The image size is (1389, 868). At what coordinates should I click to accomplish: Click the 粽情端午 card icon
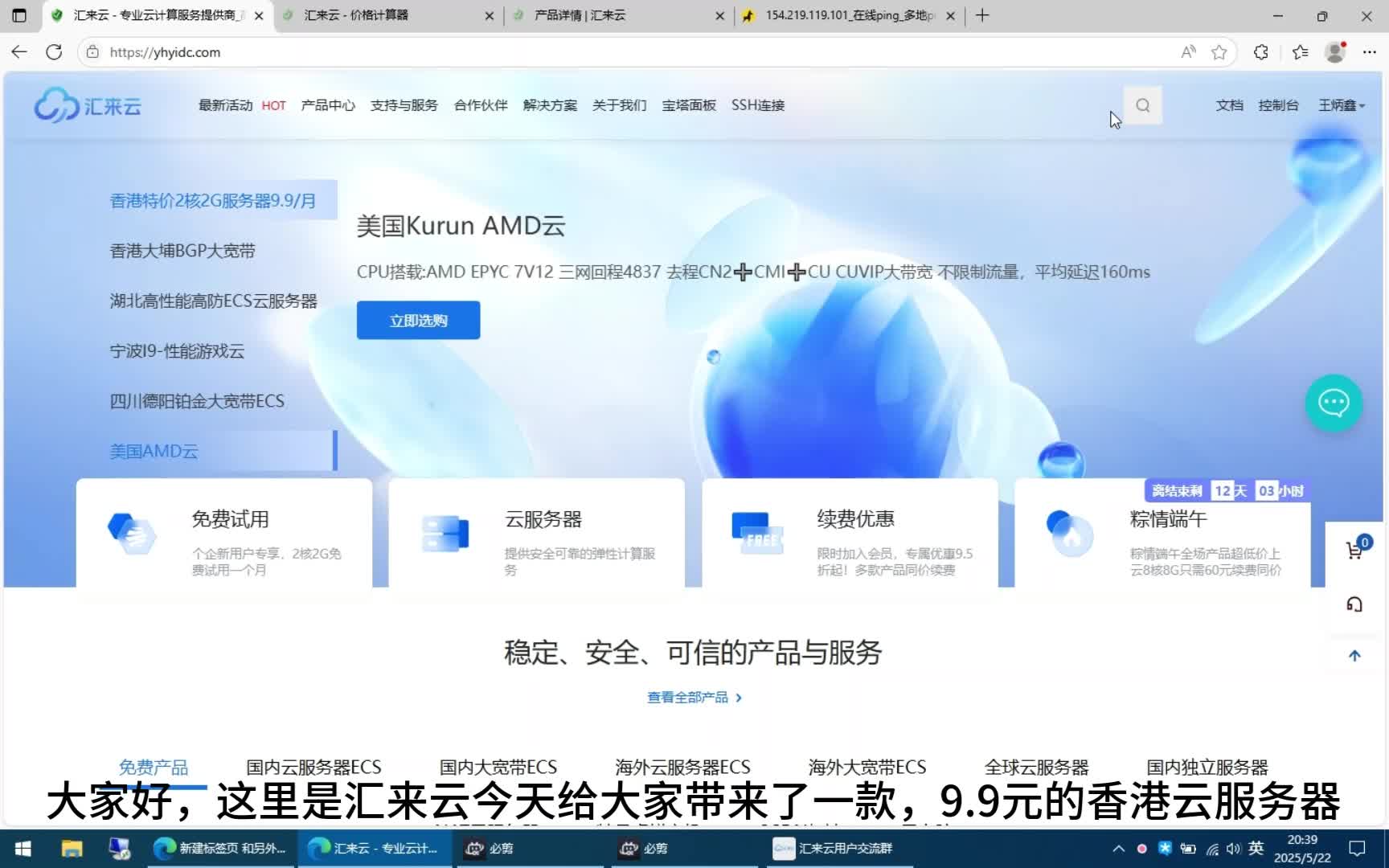click(1071, 533)
